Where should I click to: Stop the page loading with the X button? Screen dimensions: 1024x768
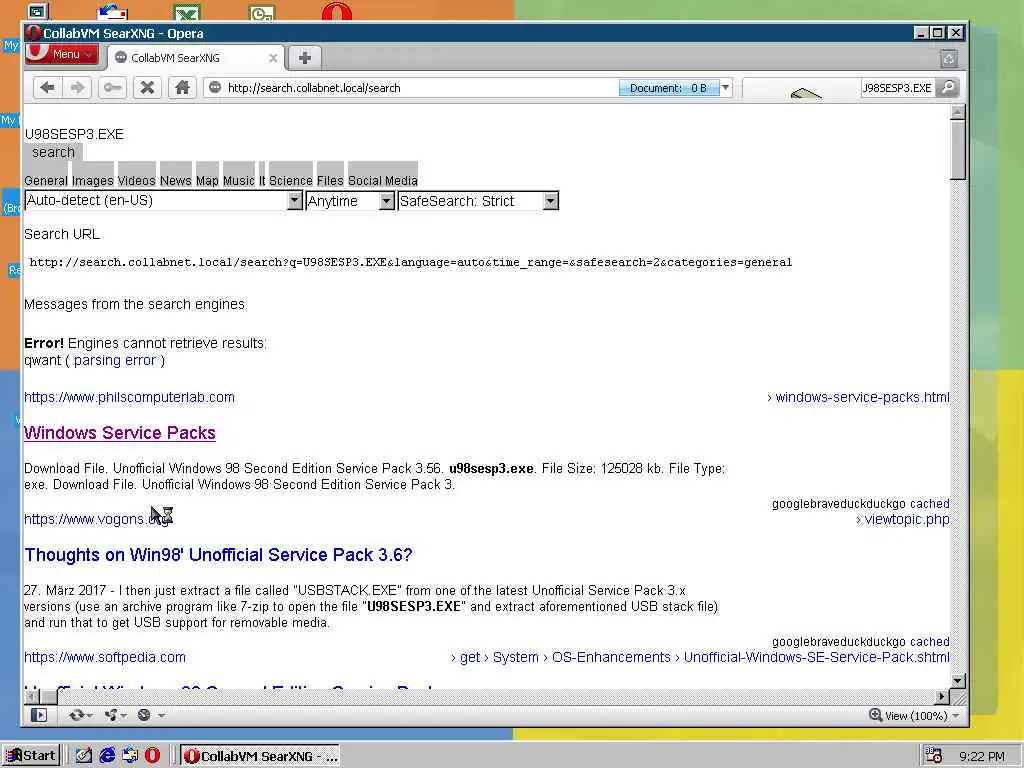(147, 88)
